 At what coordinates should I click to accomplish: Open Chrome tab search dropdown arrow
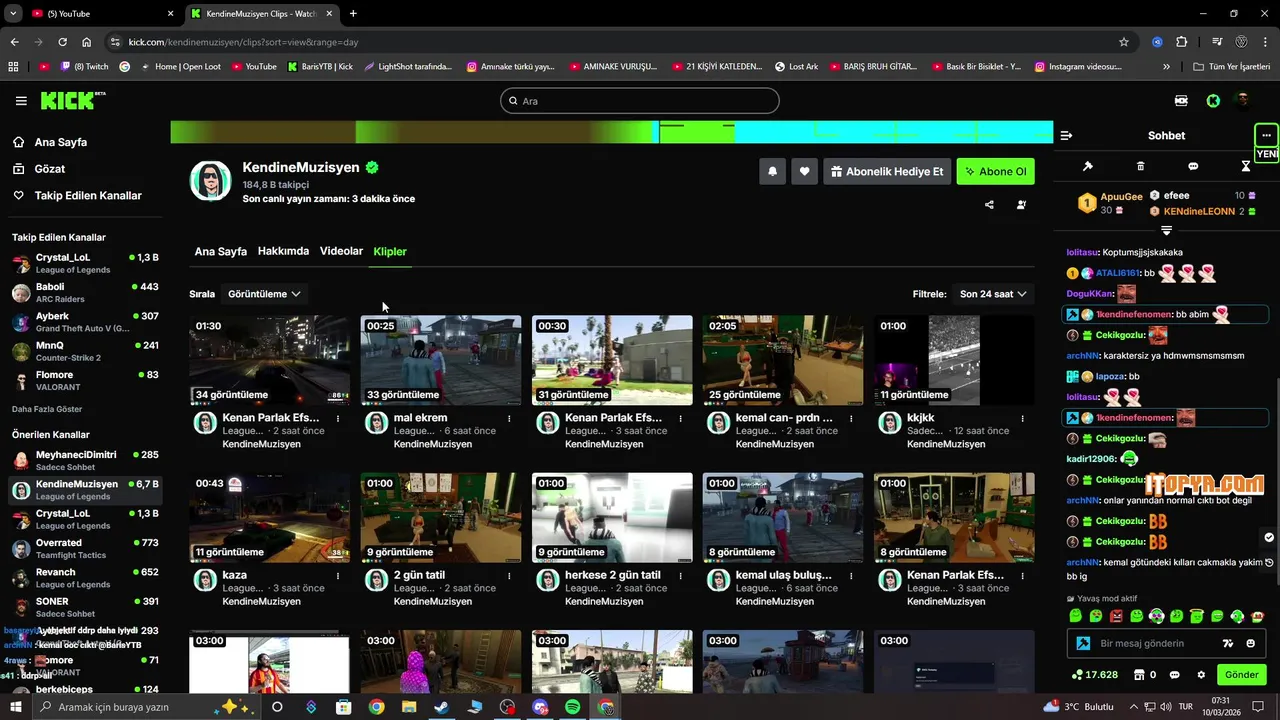pos(13,13)
